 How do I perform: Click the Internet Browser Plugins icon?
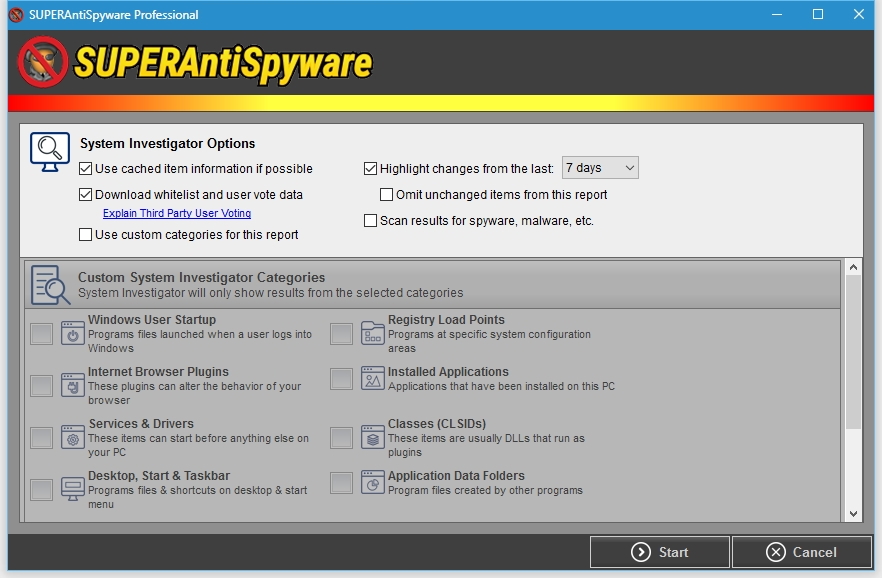[73, 385]
